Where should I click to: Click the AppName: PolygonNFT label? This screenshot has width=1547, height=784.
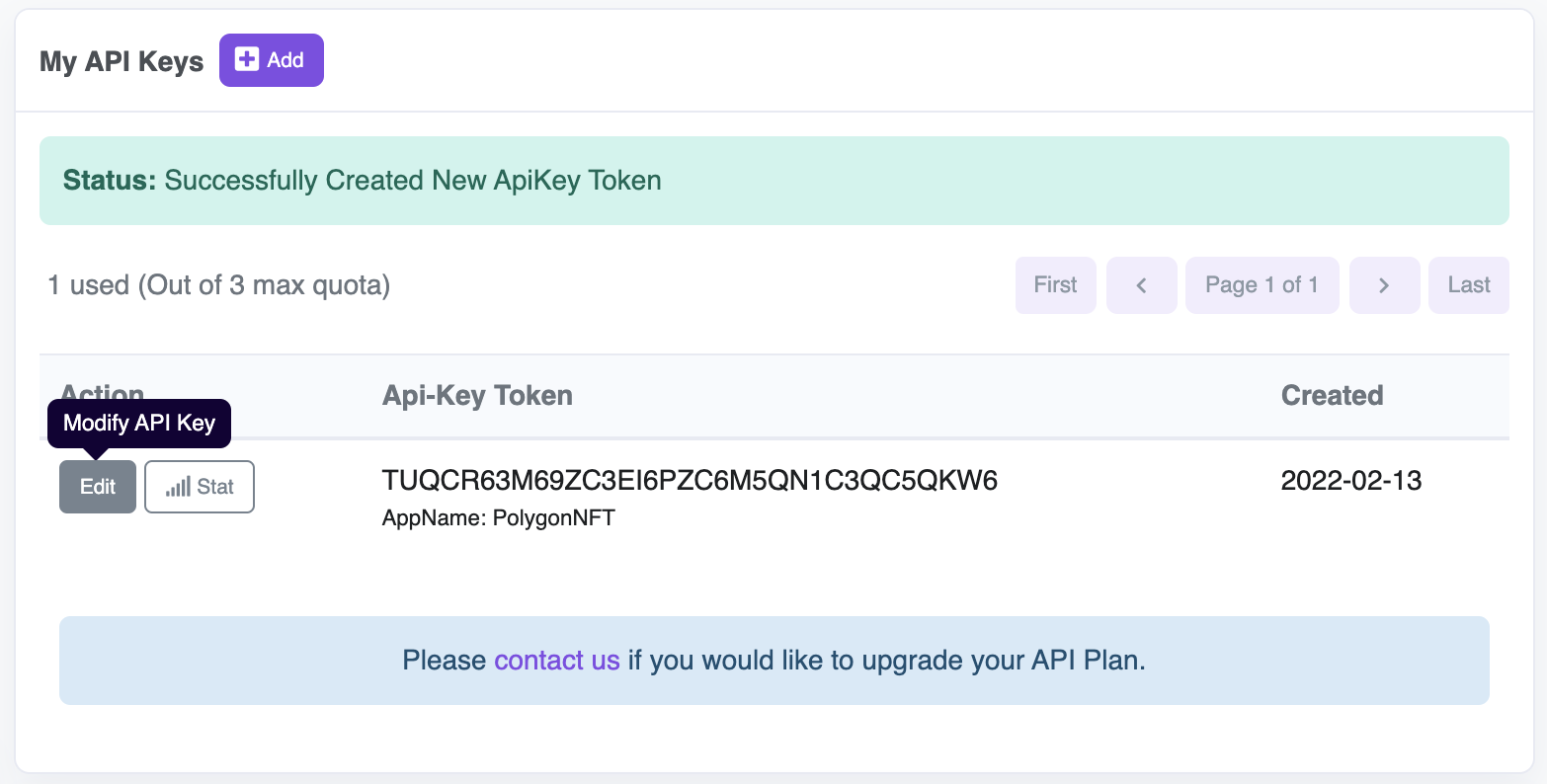click(499, 518)
